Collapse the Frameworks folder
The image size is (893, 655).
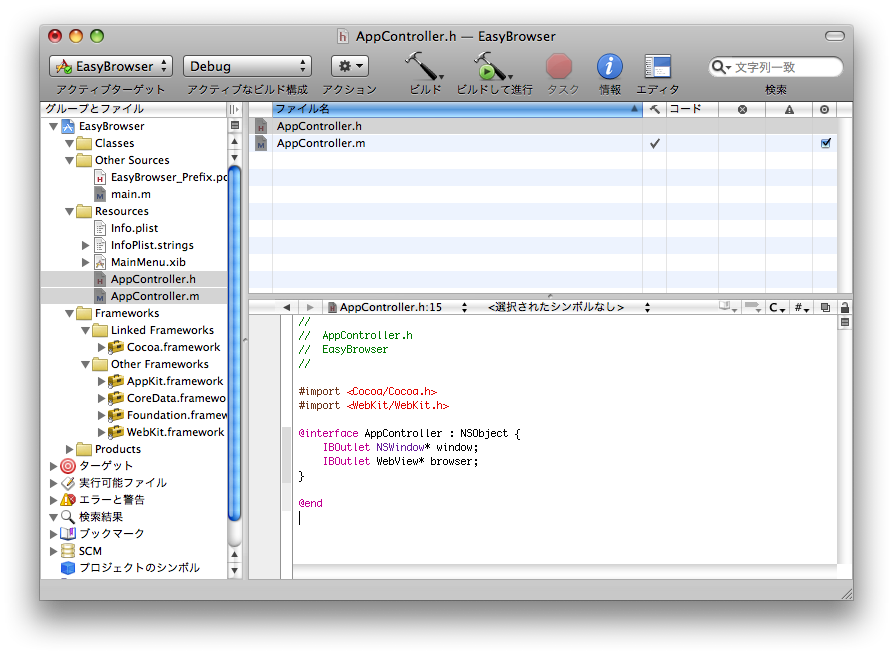pos(69,313)
